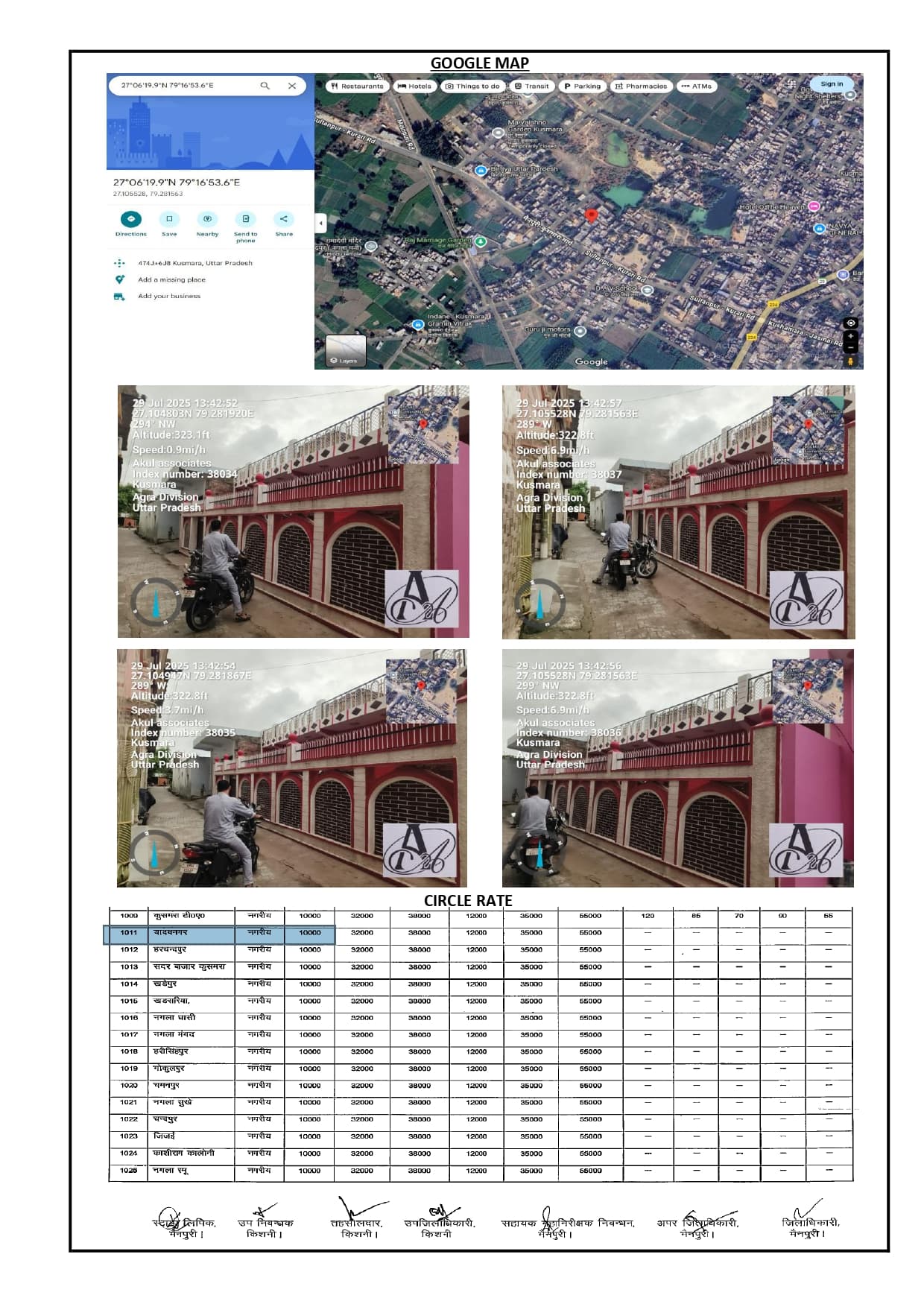Screen dimensions: 924x1307
Task: Open the photo with Index number 38037
Action: (678, 512)
